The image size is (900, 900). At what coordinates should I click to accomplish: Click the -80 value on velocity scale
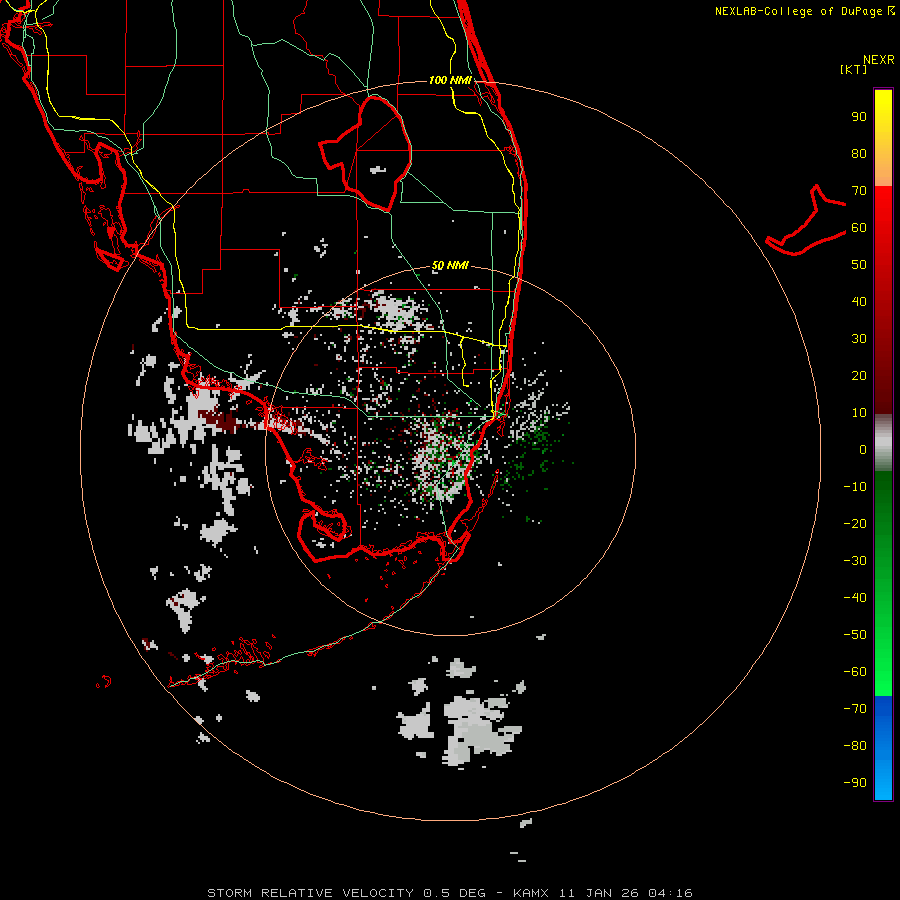[855, 746]
